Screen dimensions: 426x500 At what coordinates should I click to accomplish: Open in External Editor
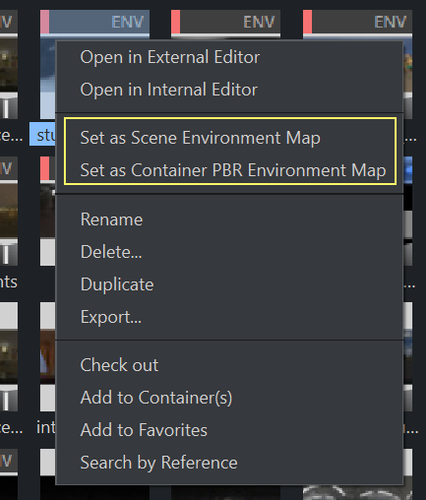click(x=229, y=57)
